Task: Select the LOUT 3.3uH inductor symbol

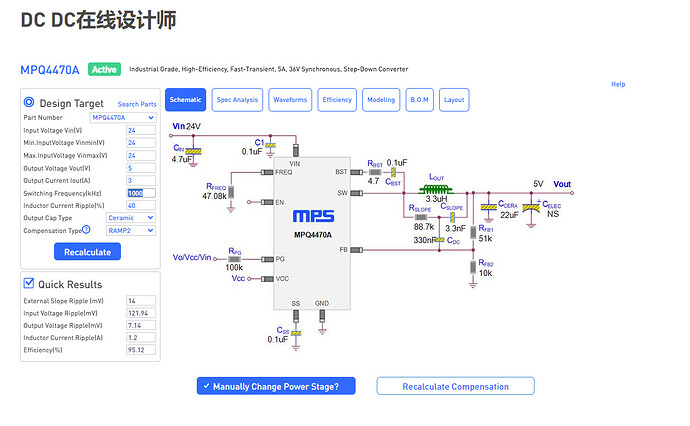Action: point(436,190)
